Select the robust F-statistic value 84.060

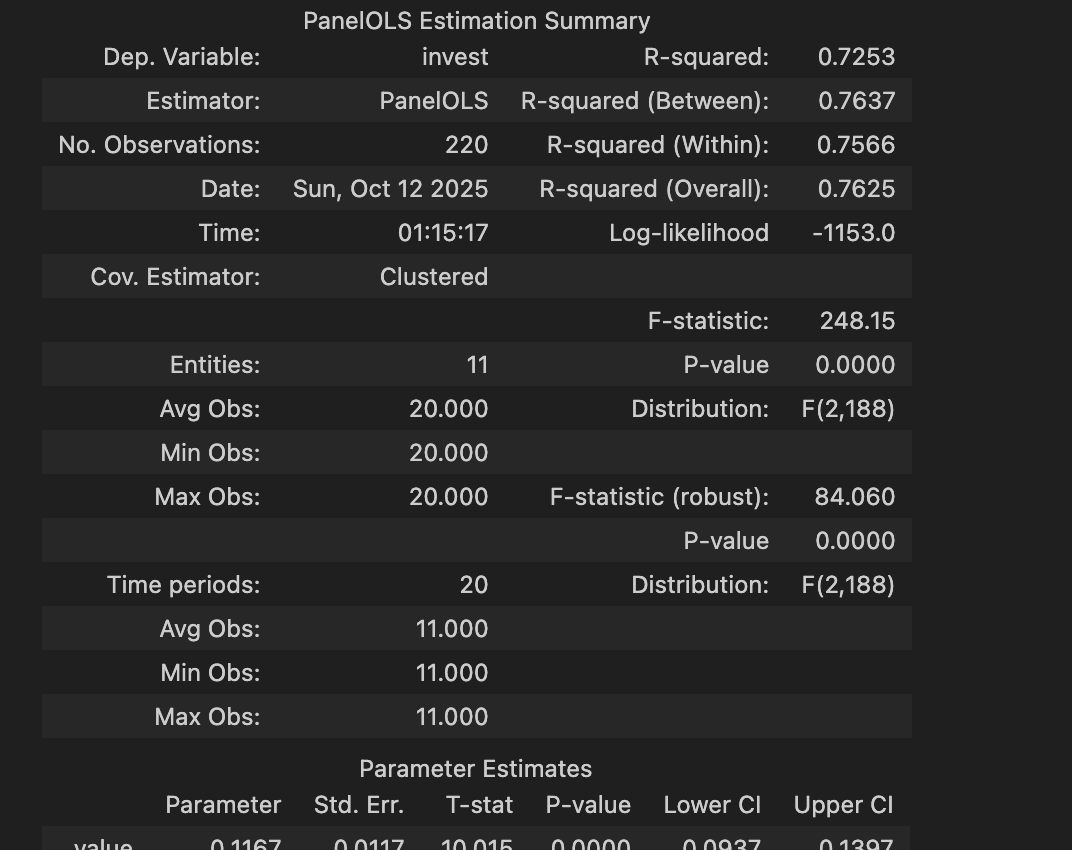click(855, 497)
